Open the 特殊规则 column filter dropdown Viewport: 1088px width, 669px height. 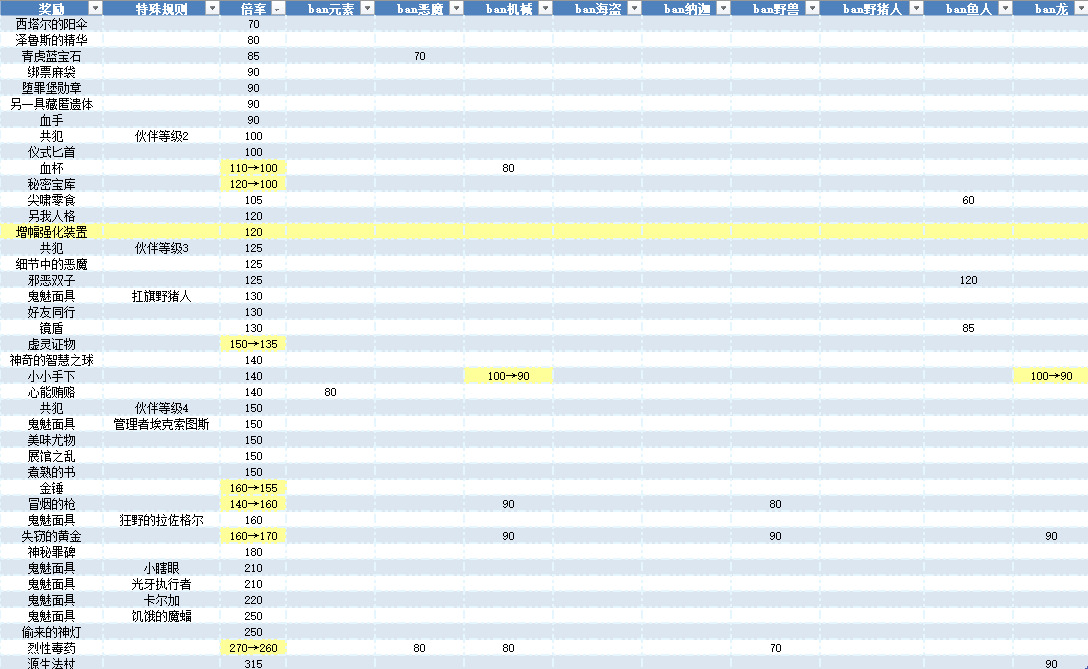pyautogui.click(x=212, y=8)
